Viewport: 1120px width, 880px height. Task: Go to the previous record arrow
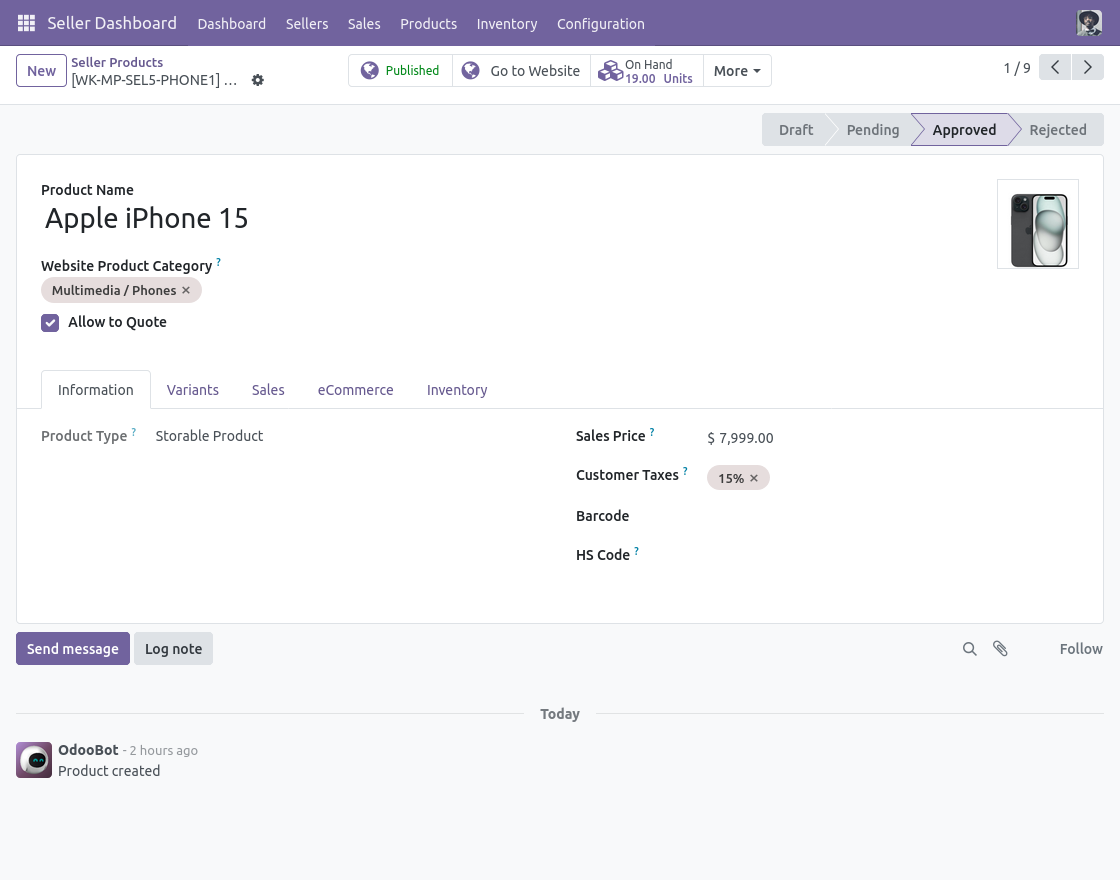1055,68
